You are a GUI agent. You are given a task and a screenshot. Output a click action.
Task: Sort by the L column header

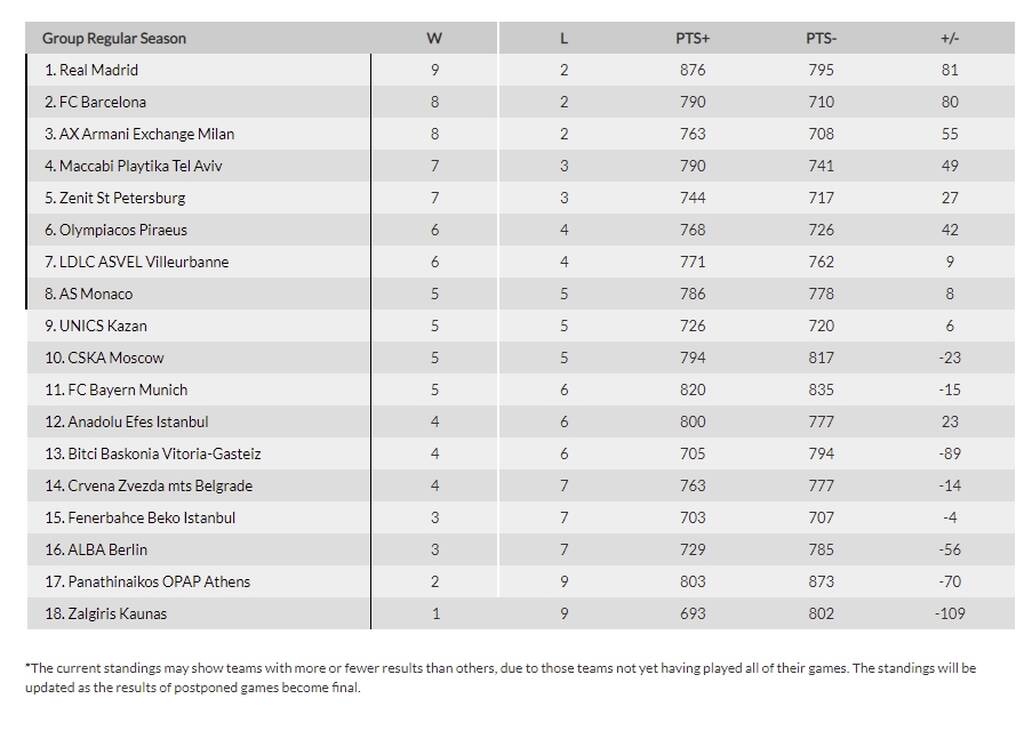coord(564,39)
